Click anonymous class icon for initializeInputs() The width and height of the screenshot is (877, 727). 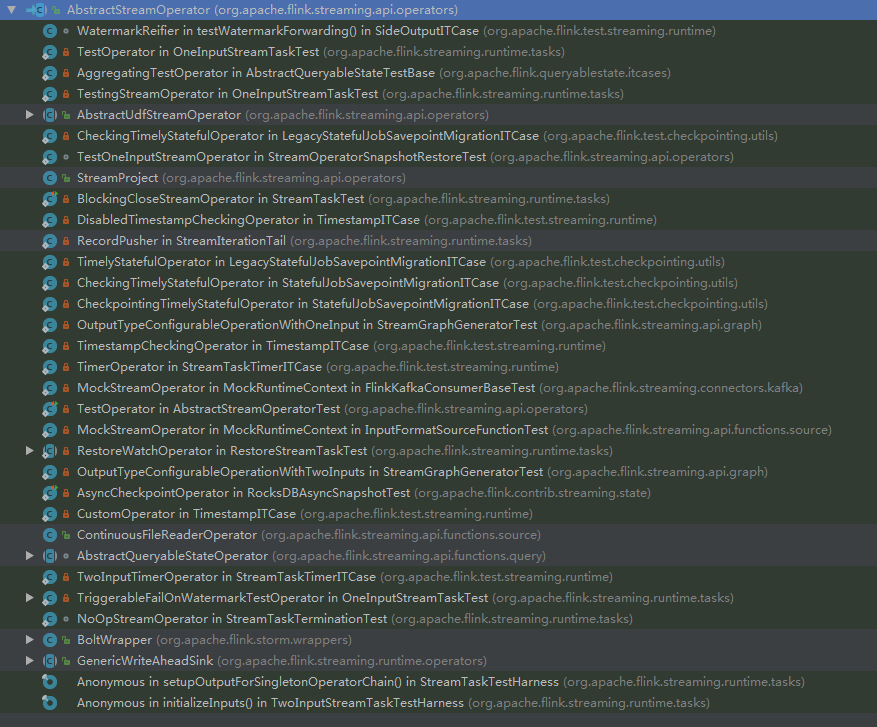coord(50,703)
